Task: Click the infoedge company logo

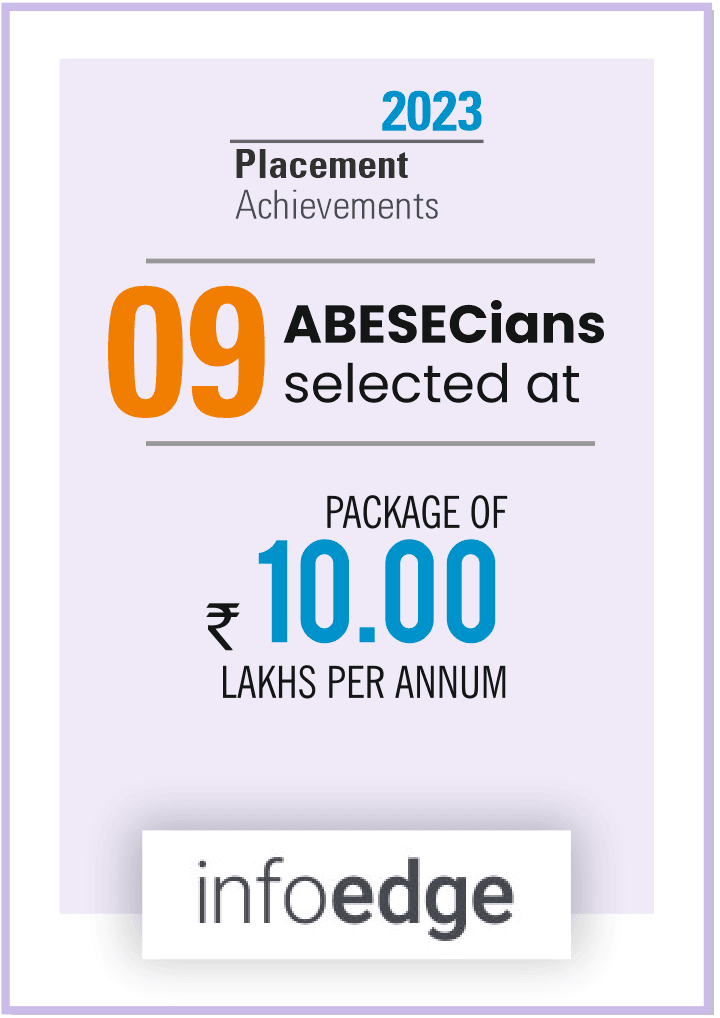Action: (356, 894)
